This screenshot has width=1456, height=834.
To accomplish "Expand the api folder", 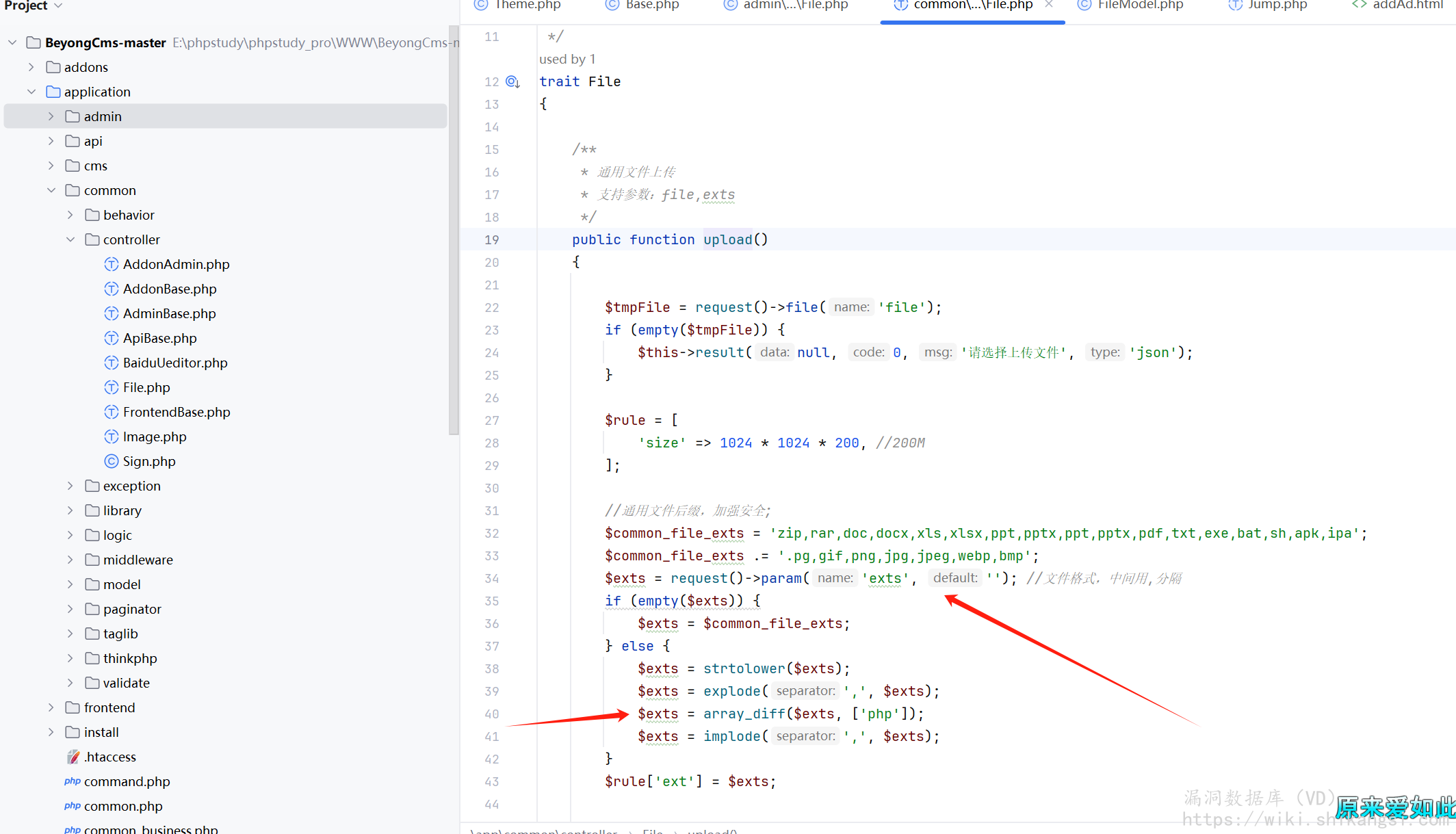I will 51,141.
